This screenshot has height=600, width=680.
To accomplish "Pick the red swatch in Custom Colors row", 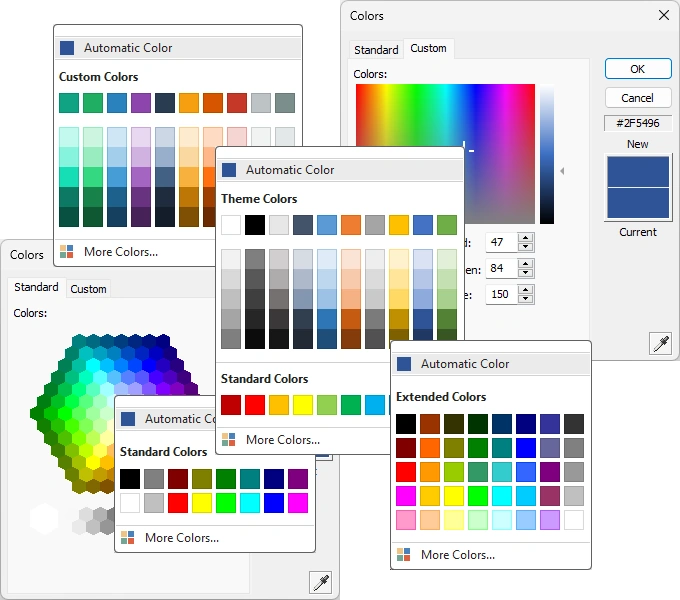I will (237, 103).
